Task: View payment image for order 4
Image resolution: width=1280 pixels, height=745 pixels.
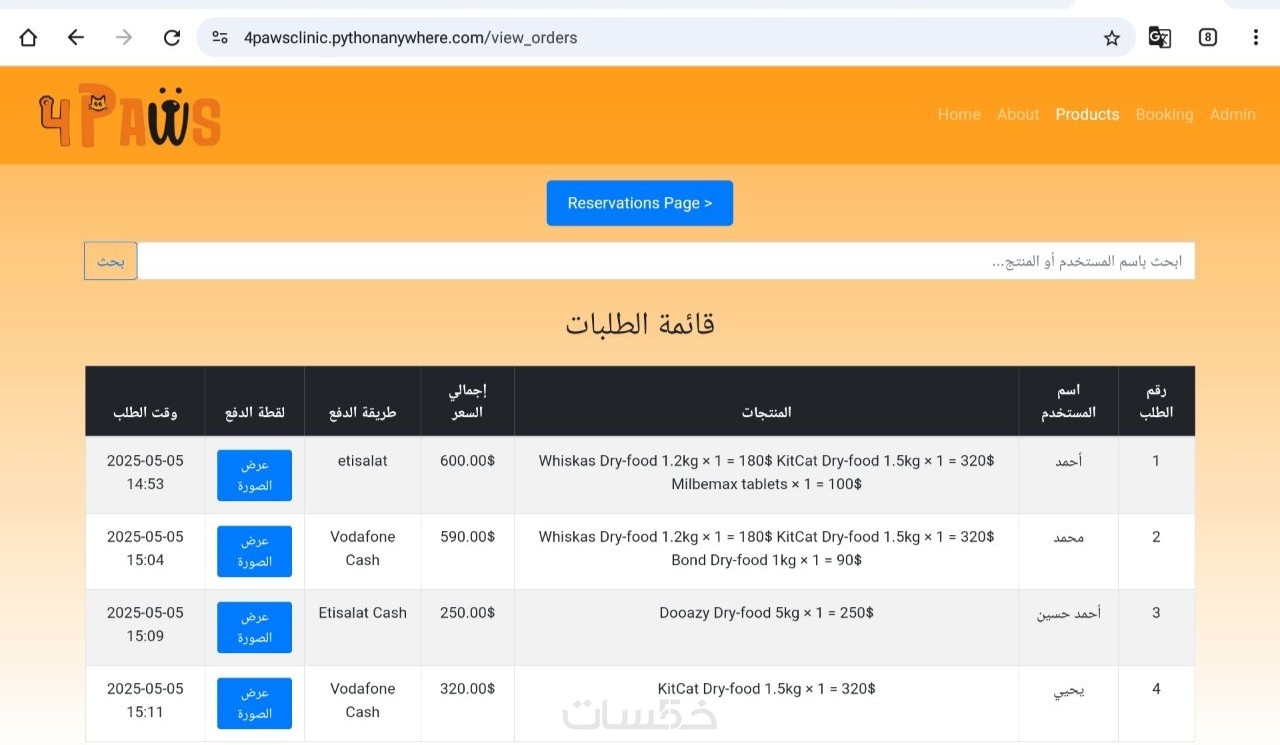Action: coord(254,703)
